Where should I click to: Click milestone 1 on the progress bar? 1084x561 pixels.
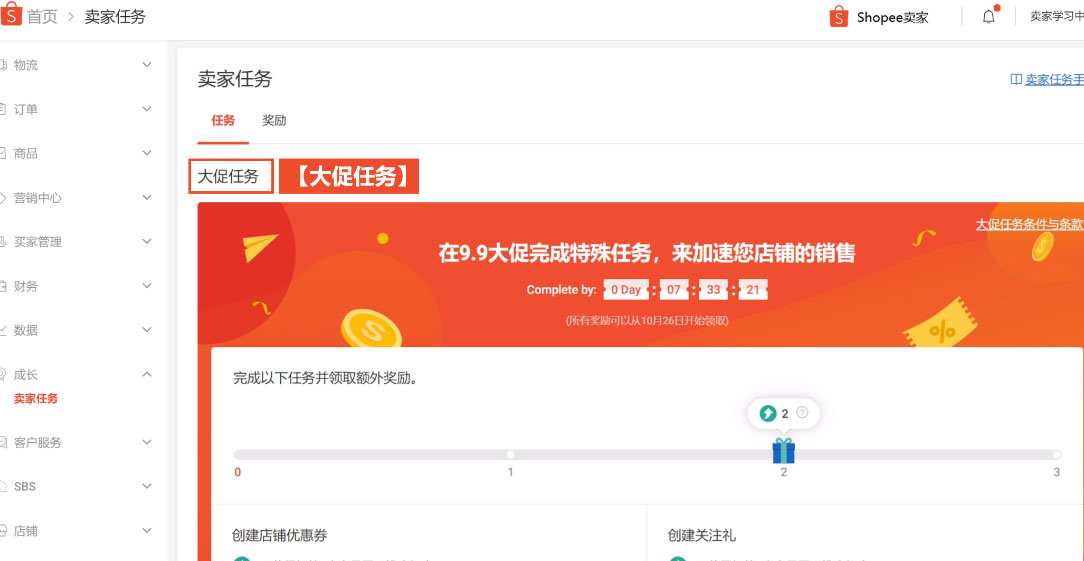tap(510, 455)
